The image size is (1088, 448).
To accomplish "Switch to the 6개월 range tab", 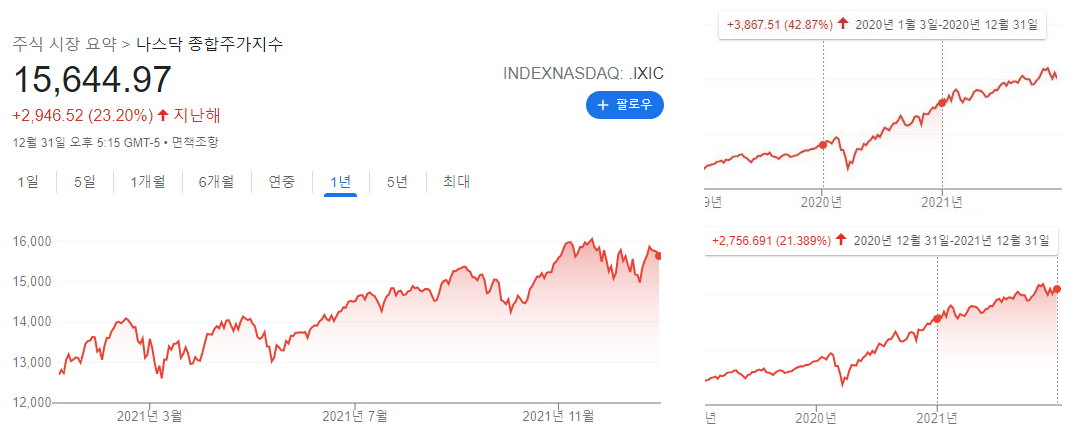I will (216, 182).
